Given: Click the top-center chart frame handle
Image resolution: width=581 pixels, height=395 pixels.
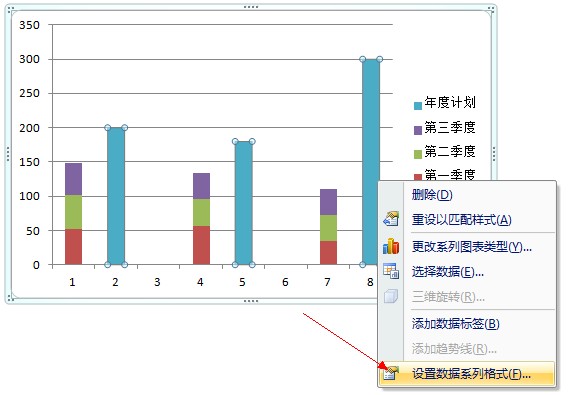Looking at the screenshot, I should click(x=251, y=7).
